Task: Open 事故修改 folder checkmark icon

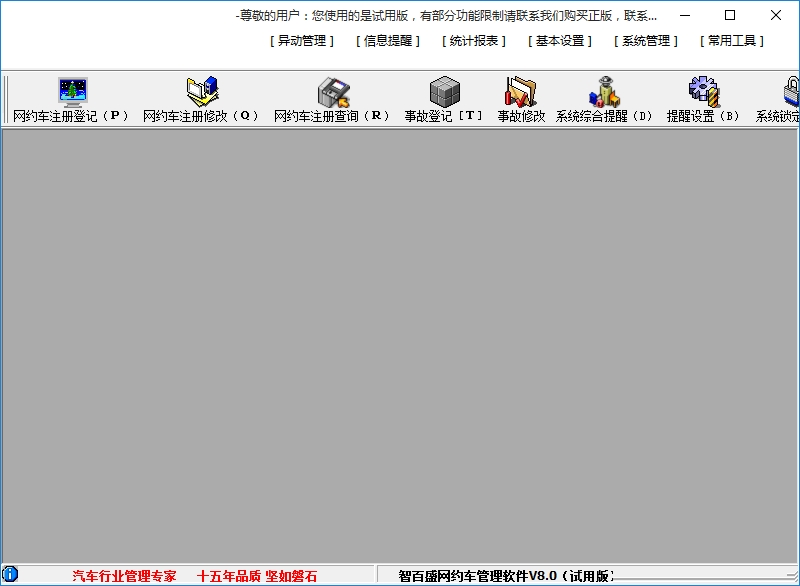Action: [x=520, y=92]
